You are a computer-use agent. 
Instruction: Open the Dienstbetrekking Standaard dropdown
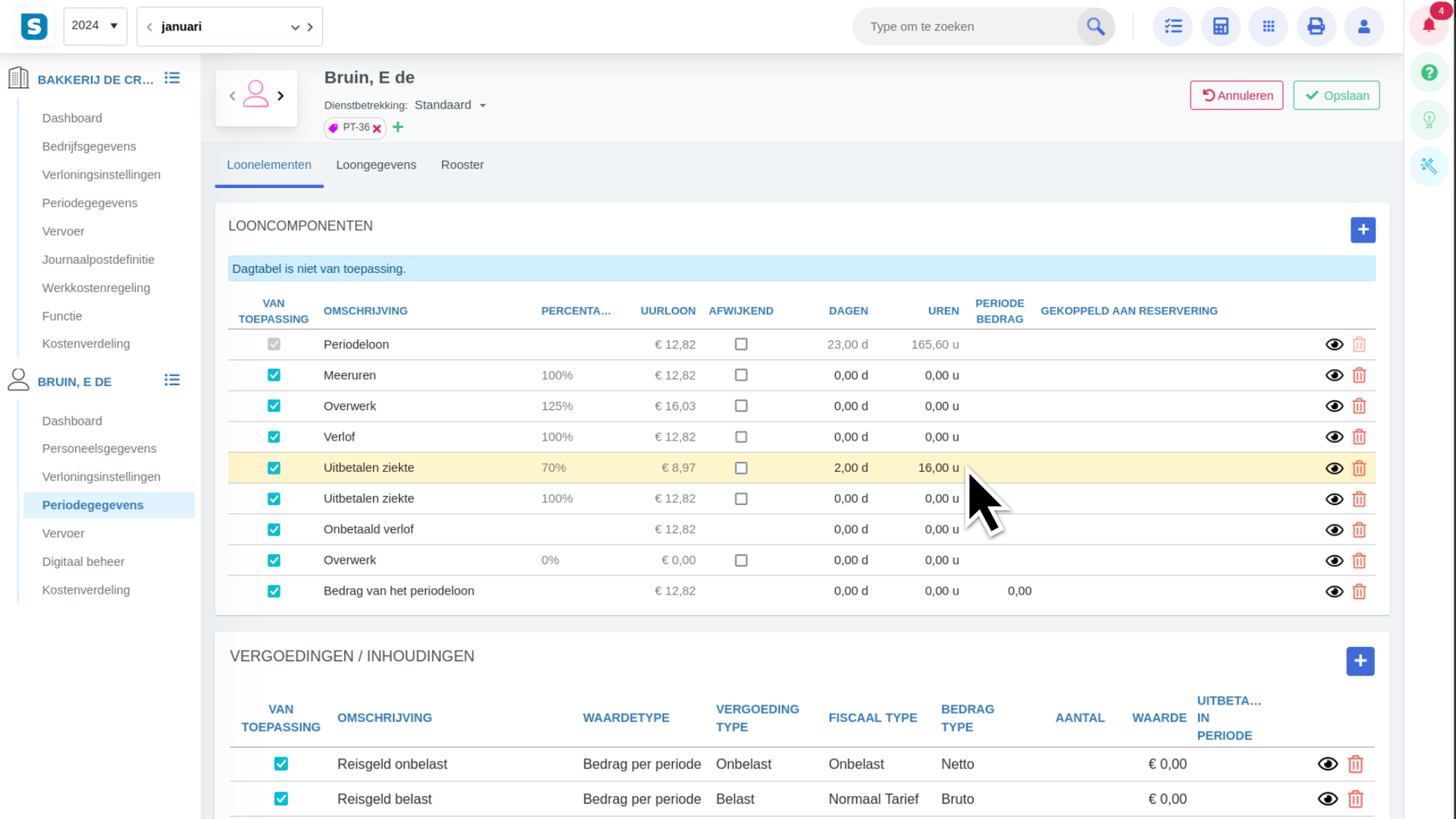(x=450, y=105)
